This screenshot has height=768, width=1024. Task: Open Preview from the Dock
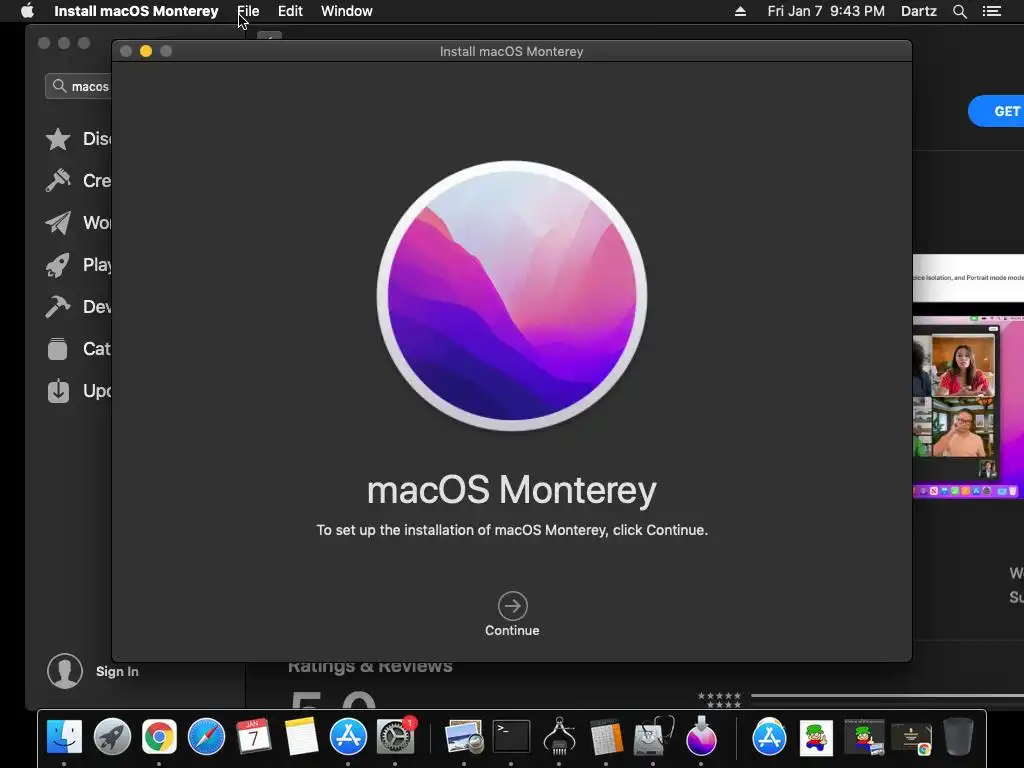464,737
